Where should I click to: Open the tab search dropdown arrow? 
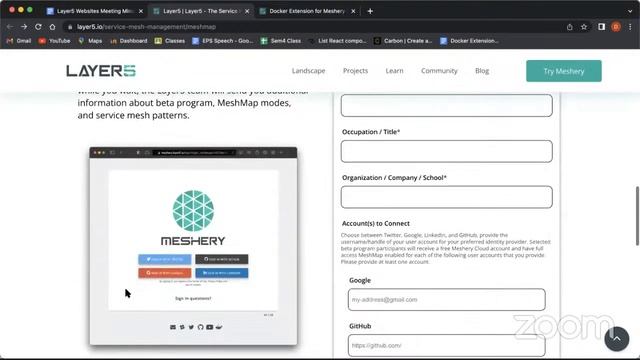point(630,11)
